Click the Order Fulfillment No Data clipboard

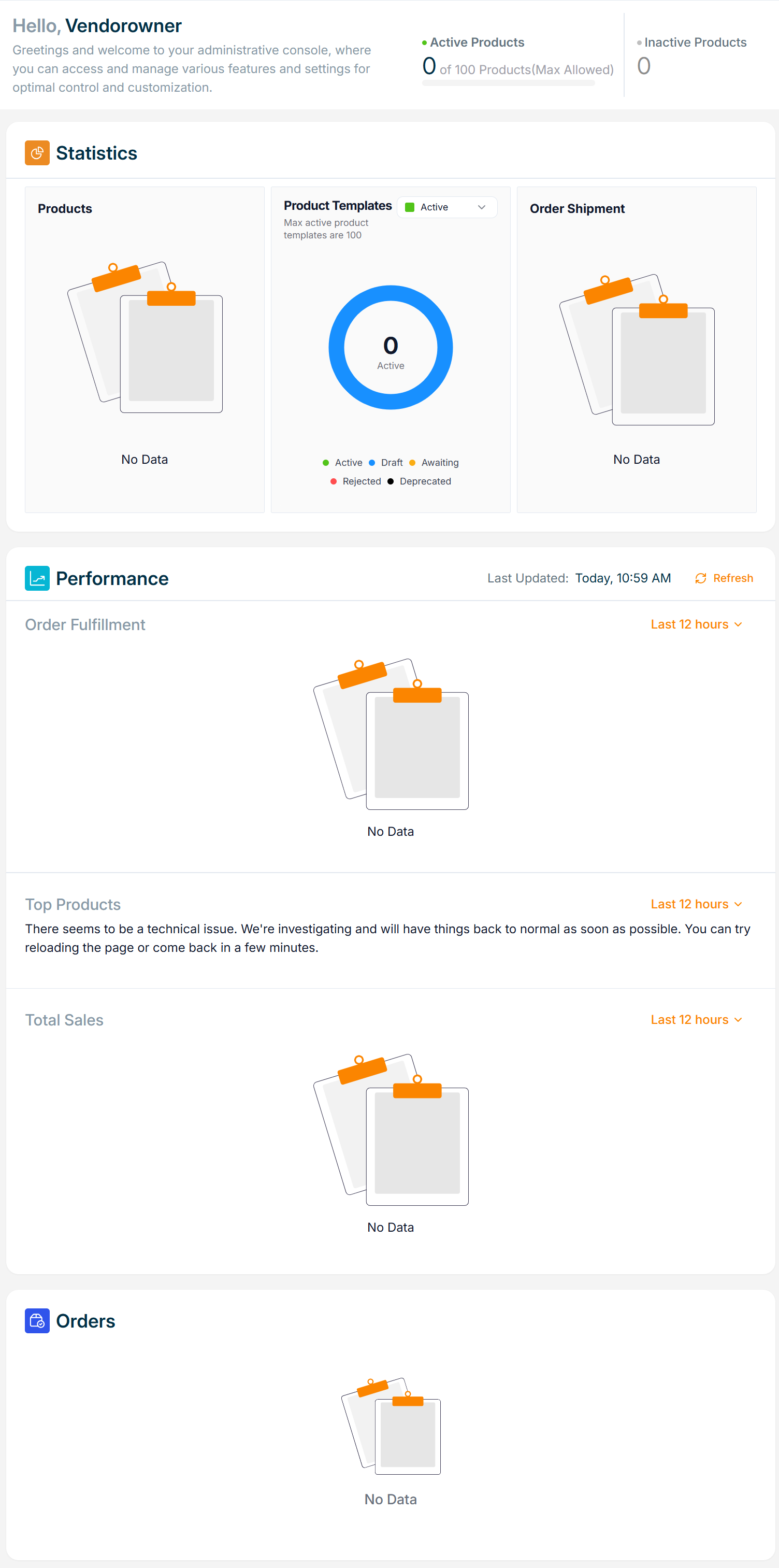(391, 734)
